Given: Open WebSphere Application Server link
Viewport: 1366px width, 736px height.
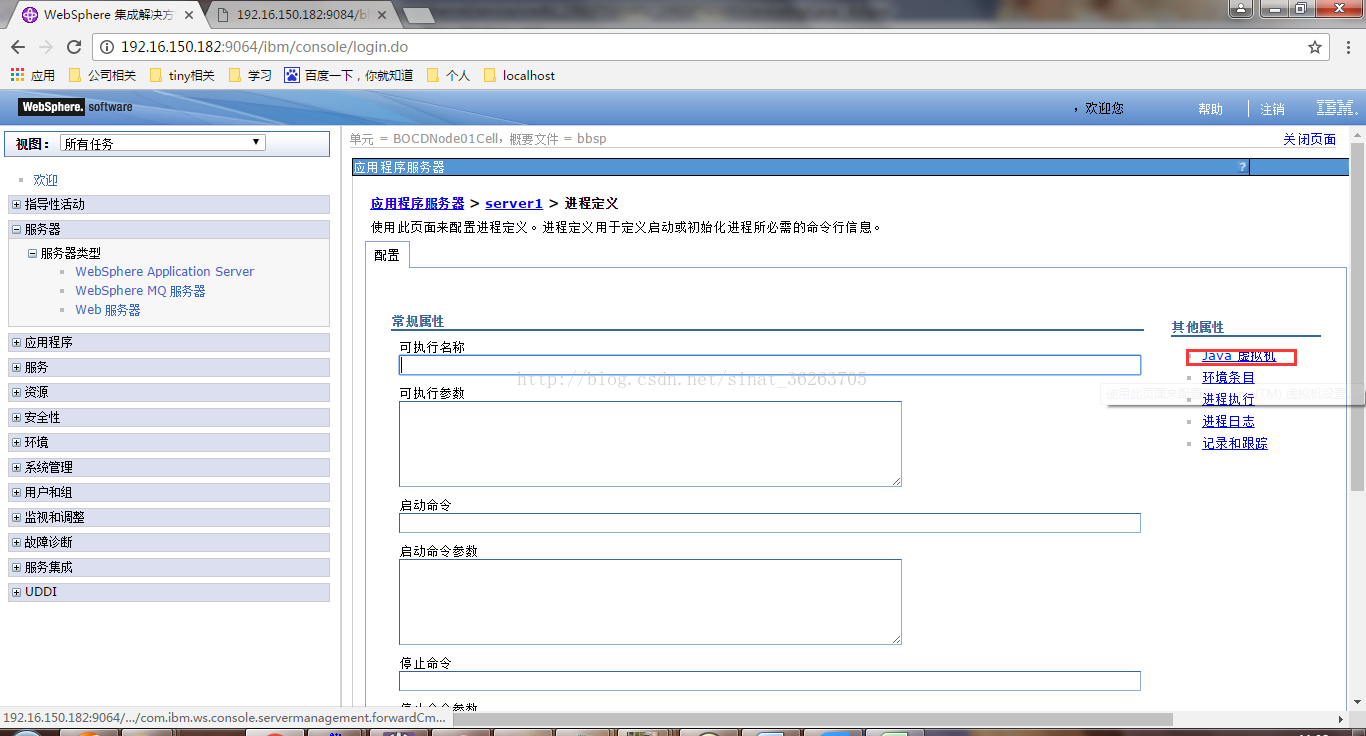Looking at the screenshot, I should point(165,271).
